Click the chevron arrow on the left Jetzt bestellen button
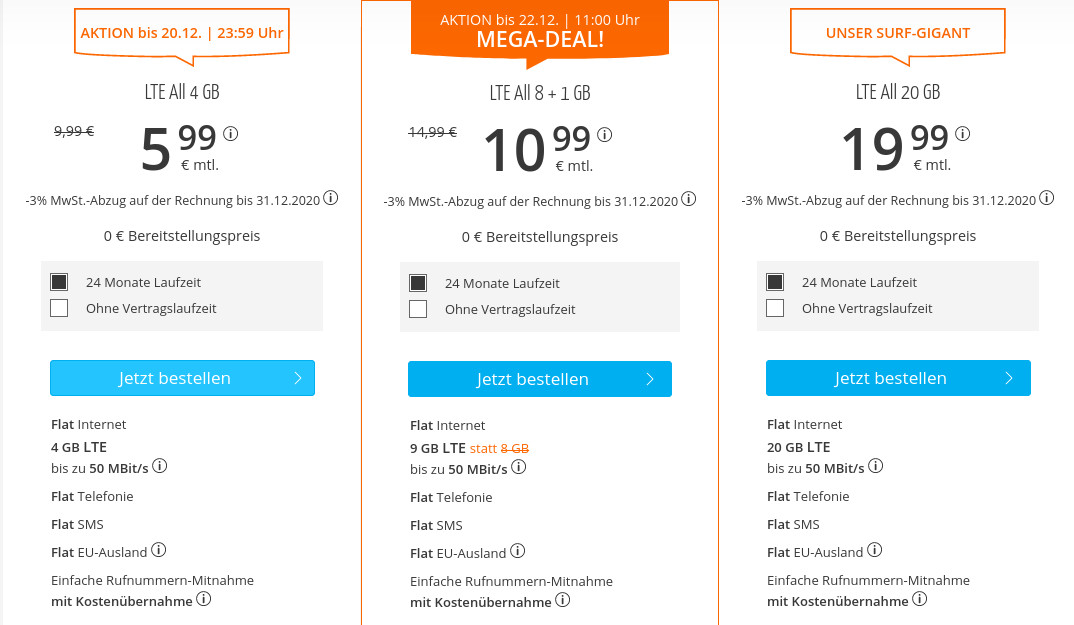Viewport: 1074px width, 625px height. [x=297, y=378]
